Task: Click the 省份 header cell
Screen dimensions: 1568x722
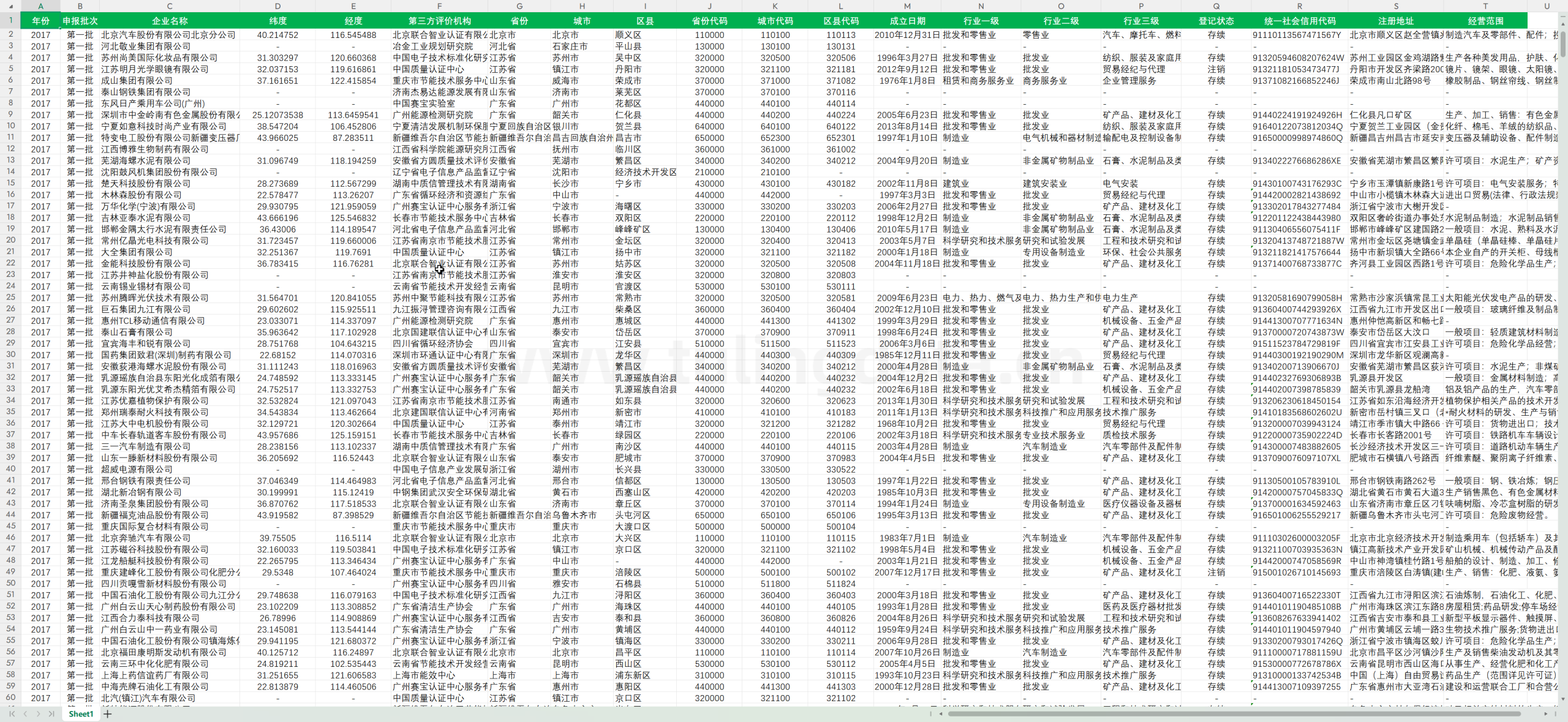Action: click(519, 21)
